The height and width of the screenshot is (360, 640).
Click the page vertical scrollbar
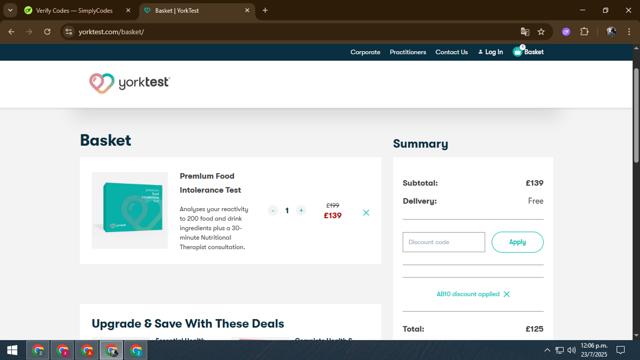pyautogui.click(x=636, y=116)
